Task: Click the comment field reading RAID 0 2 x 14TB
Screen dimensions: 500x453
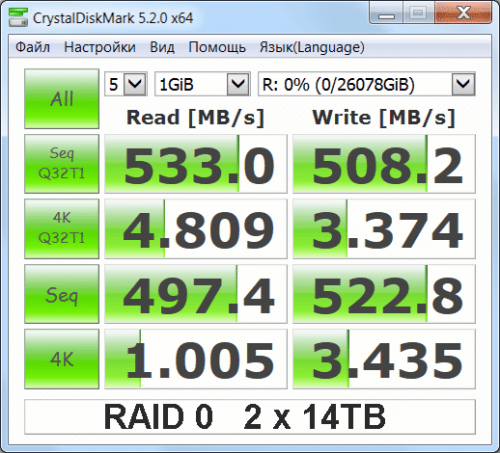Action: click(250, 417)
